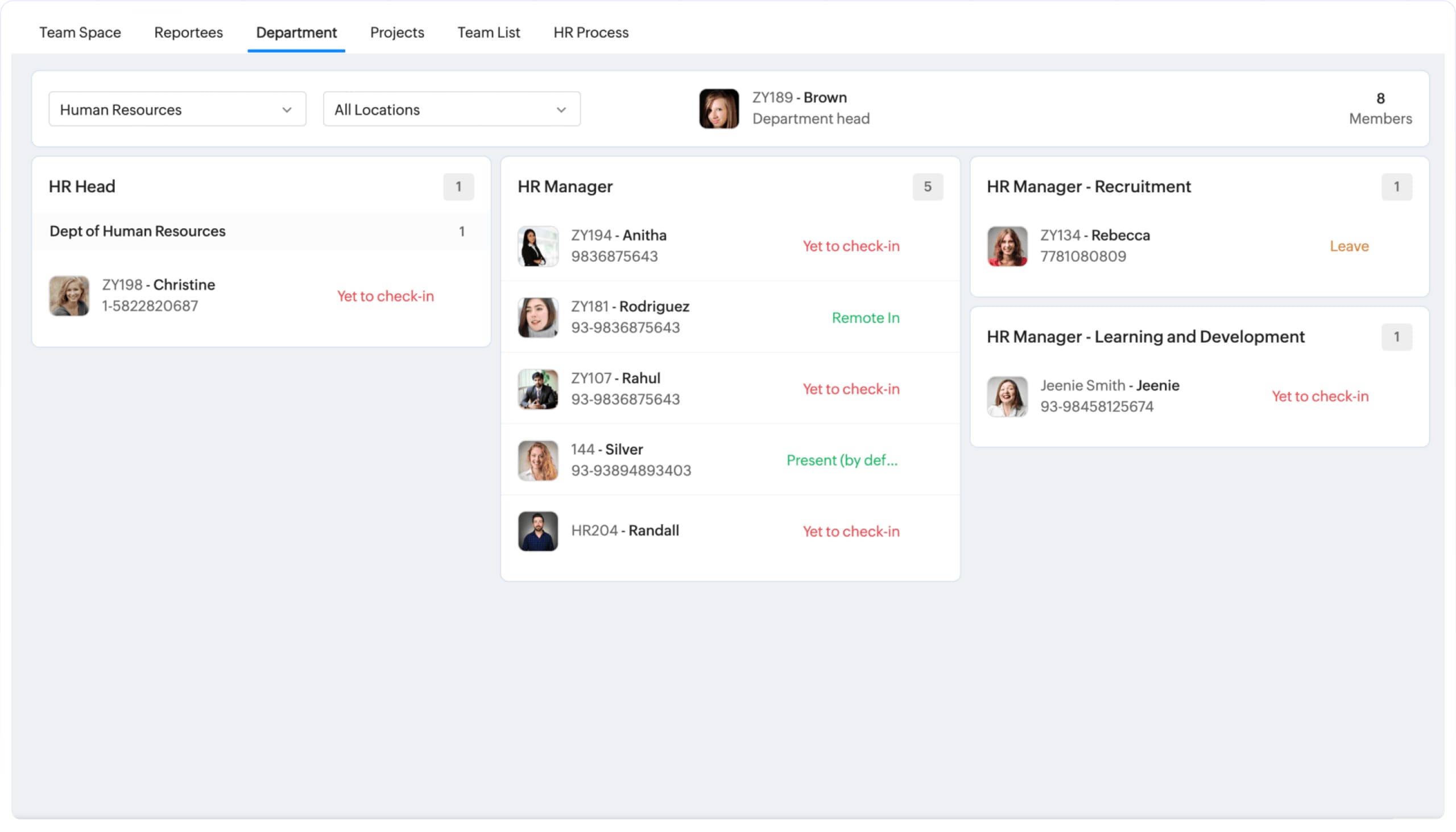Image resolution: width=1456 pixels, height=832 pixels.
Task: Select the Projects tab
Action: (397, 32)
